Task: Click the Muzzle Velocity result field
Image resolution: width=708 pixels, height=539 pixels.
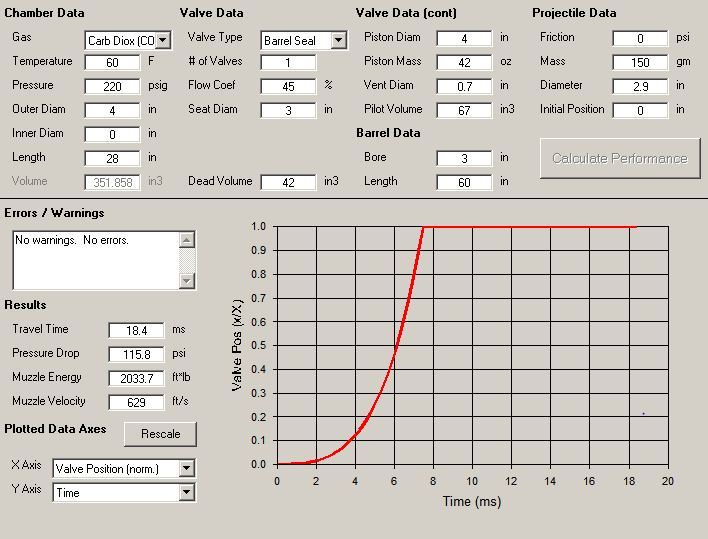Action: click(x=136, y=402)
